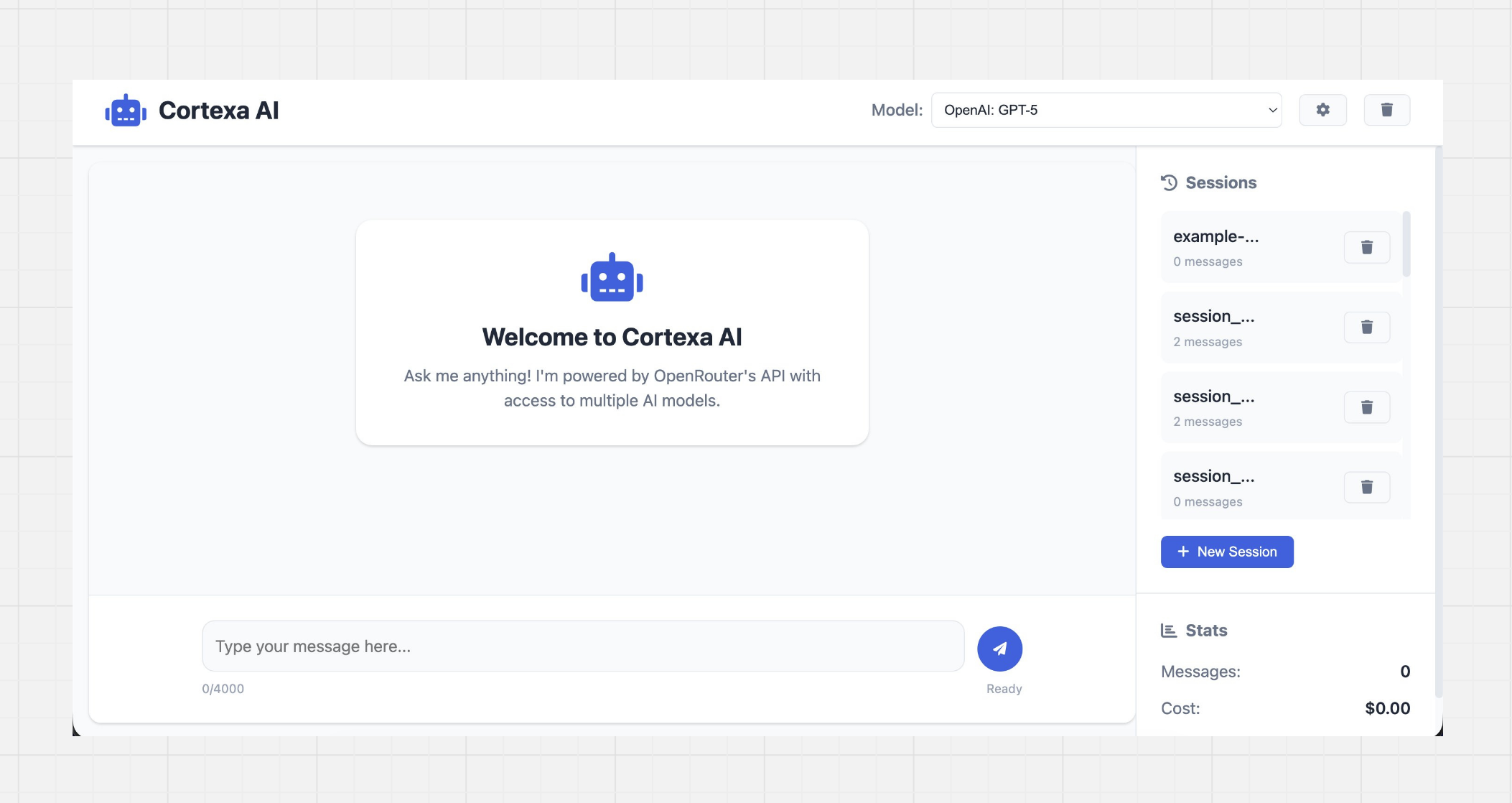The height and width of the screenshot is (803, 1512).
Task: Delete the example session
Action: (x=1367, y=247)
